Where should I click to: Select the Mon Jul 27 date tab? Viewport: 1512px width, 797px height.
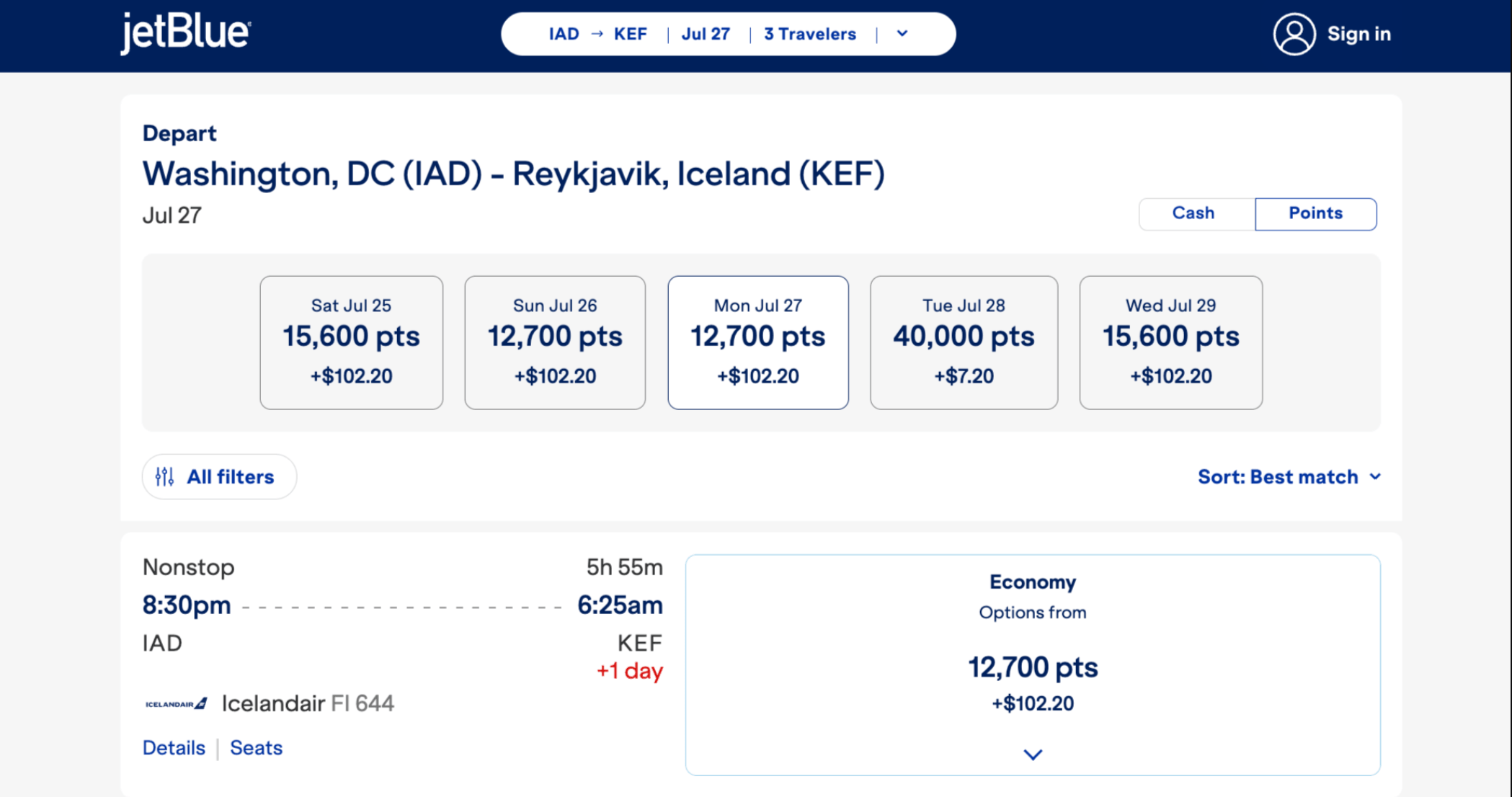click(758, 342)
